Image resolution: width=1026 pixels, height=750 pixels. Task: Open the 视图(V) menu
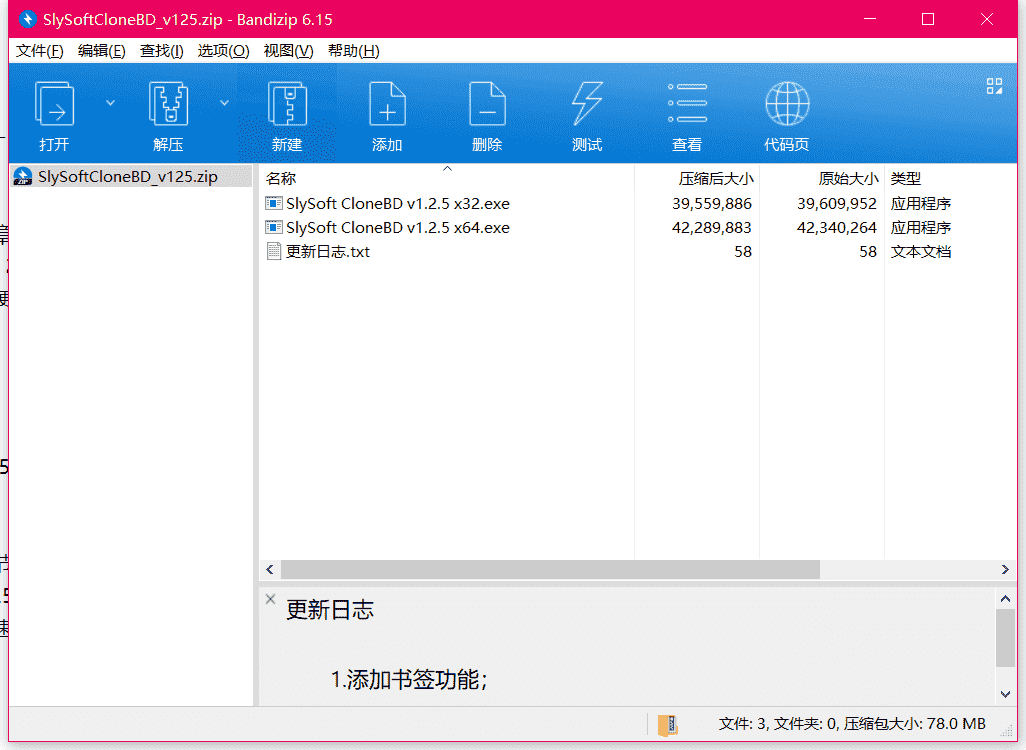tap(289, 51)
